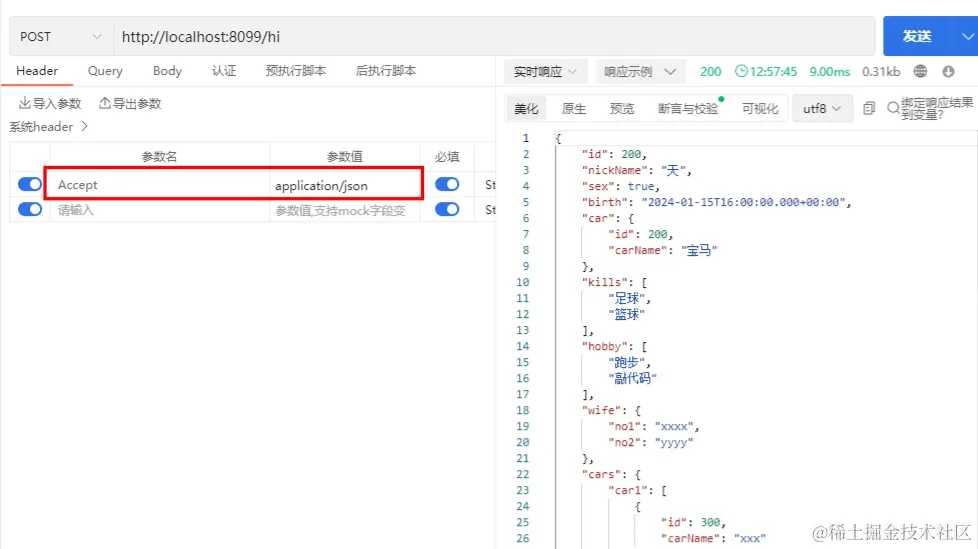Click the "no1": "xxxx" response line
The width and height of the screenshot is (978, 549).
pyautogui.click(x=654, y=426)
